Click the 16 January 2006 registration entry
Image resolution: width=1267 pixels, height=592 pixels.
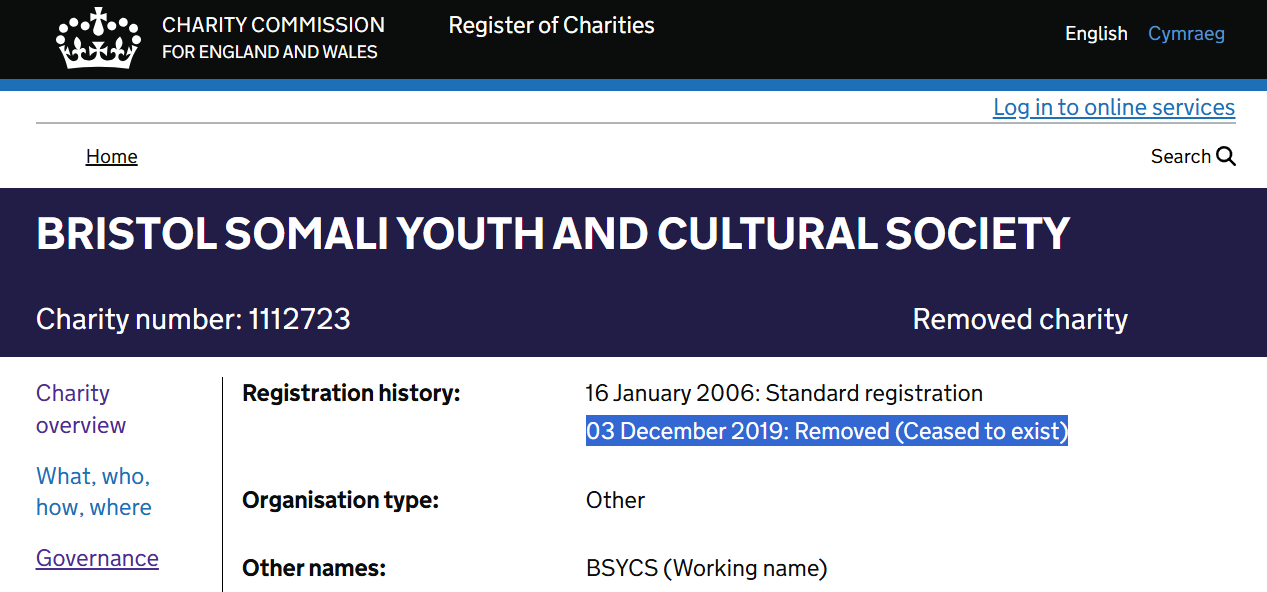pos(784,393)
